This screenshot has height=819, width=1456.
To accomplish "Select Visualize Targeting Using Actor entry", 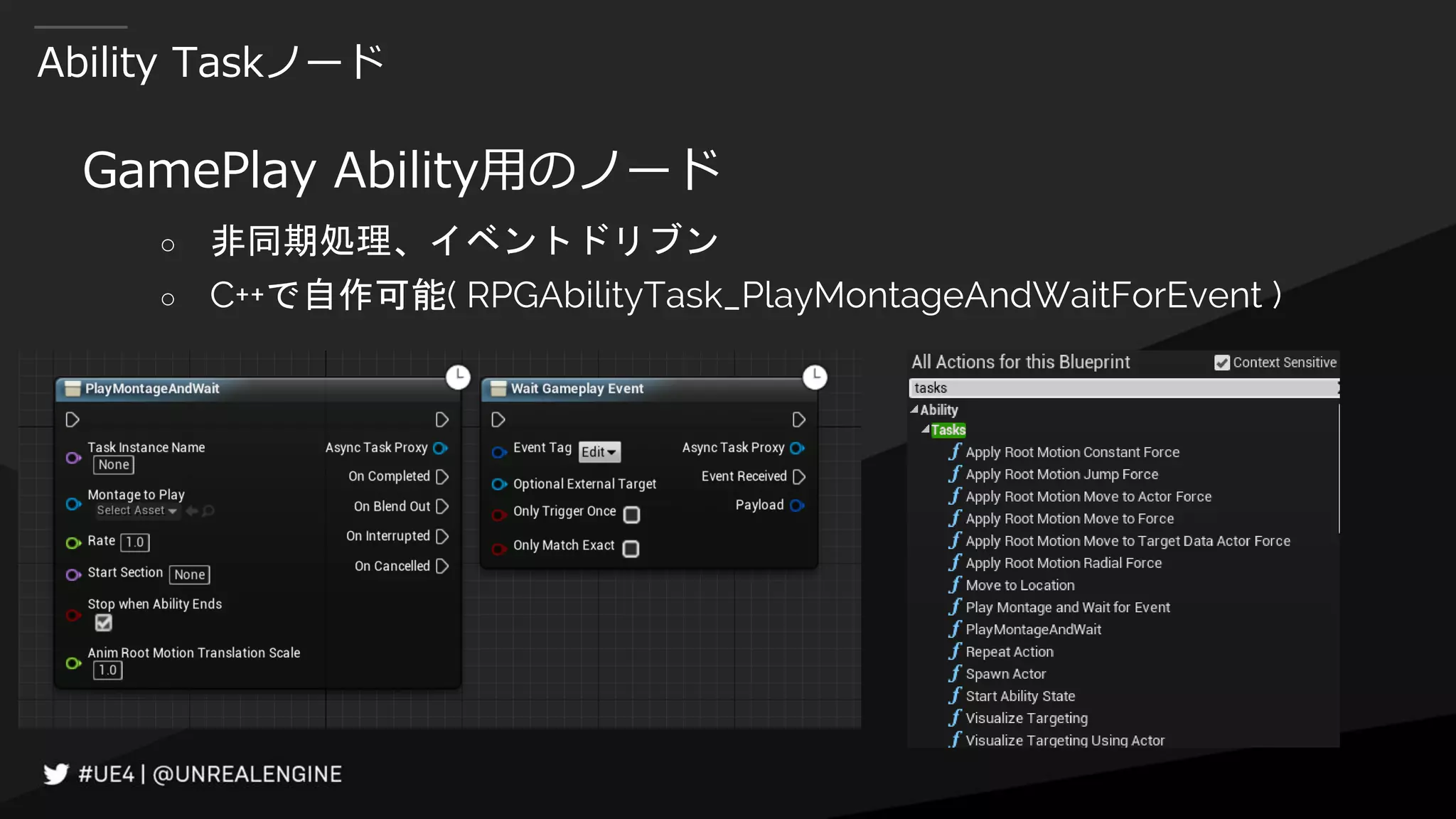I will pos(1065,740).
